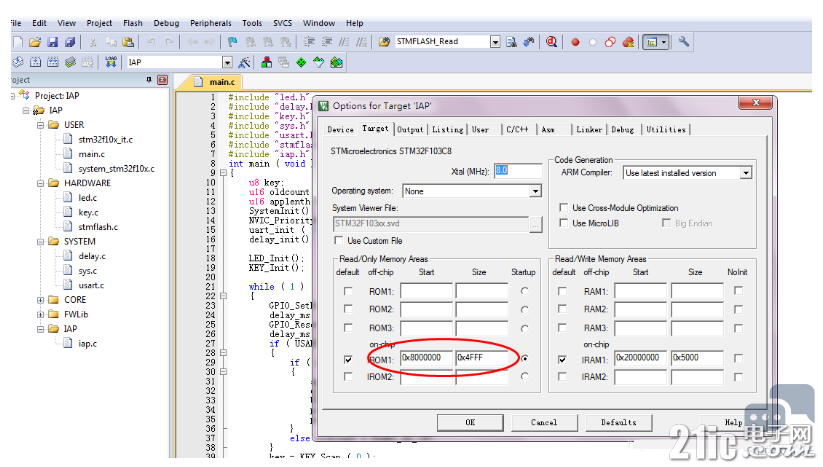The width and height of the screenshot is (823, 467).
Task: Click the Help button
Action: pyautogui.click(x=733, y=422)
